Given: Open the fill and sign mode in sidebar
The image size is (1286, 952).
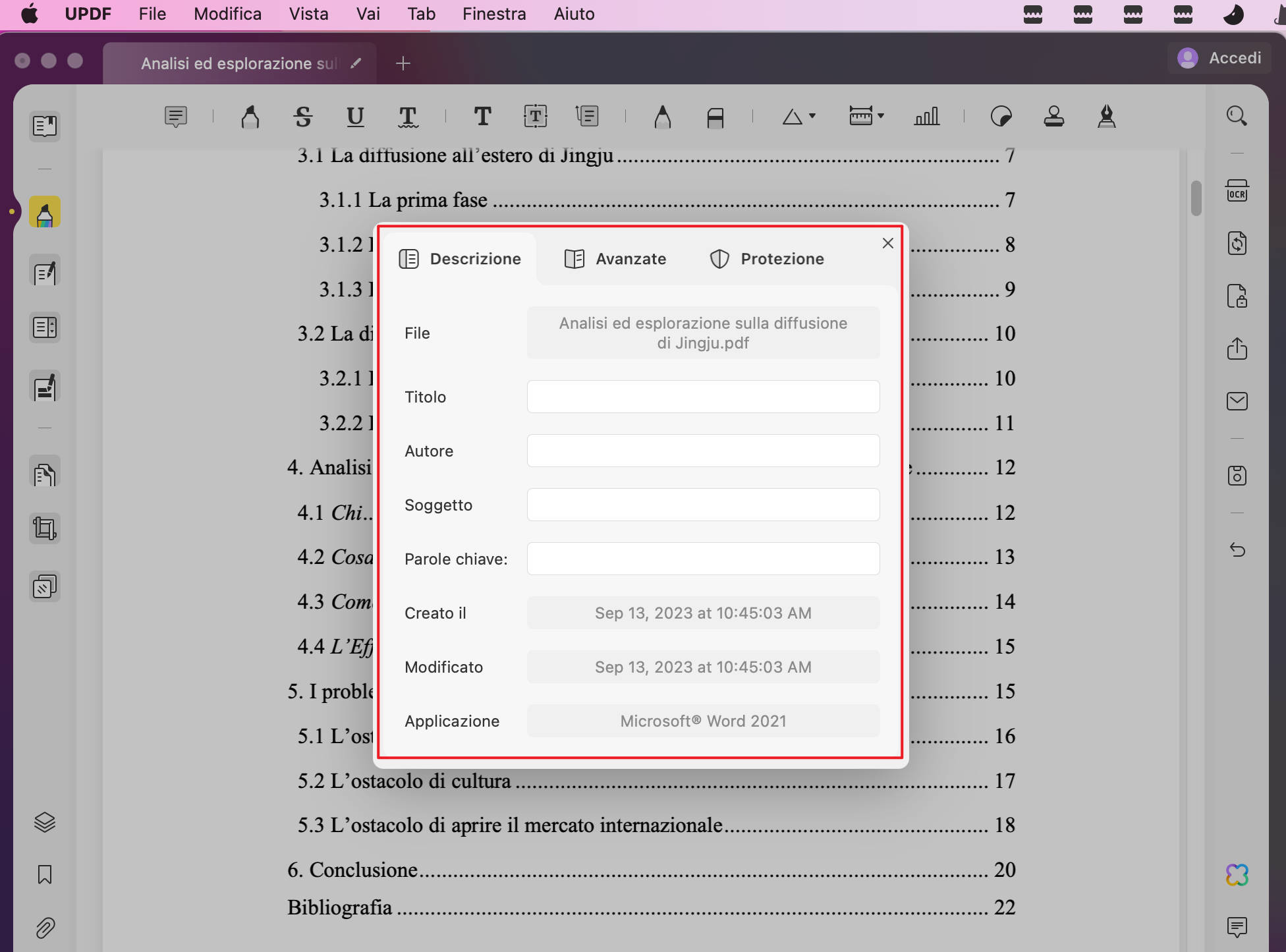Looking at the screenshot, I should [x=45, y=387].
